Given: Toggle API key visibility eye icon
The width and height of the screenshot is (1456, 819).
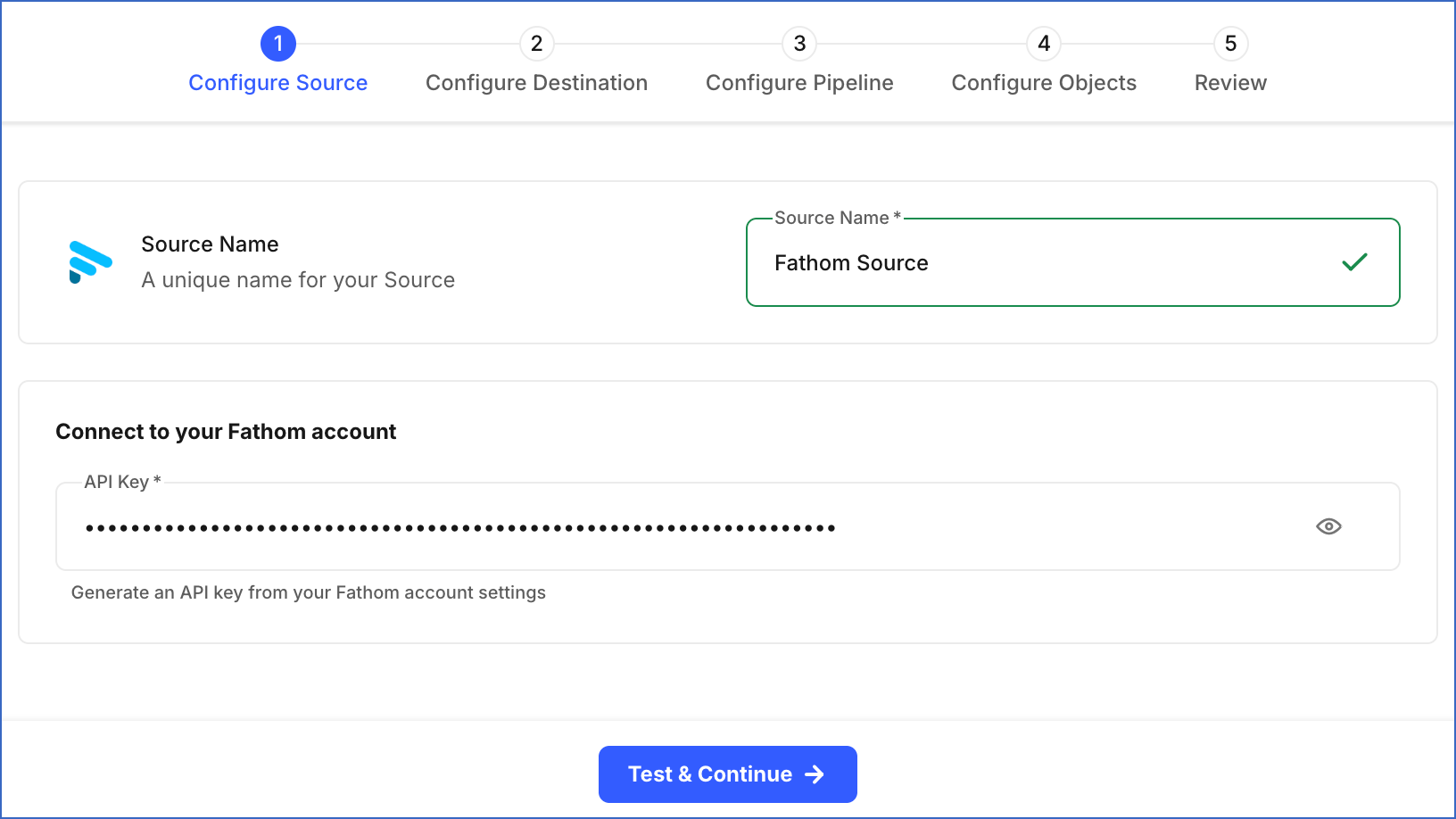Looking at the screenshot, I should click(x=1328, y=526).
